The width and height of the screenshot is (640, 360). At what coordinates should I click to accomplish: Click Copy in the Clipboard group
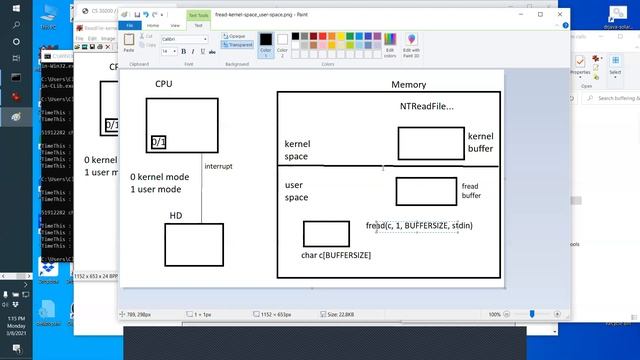coord(147,45)
